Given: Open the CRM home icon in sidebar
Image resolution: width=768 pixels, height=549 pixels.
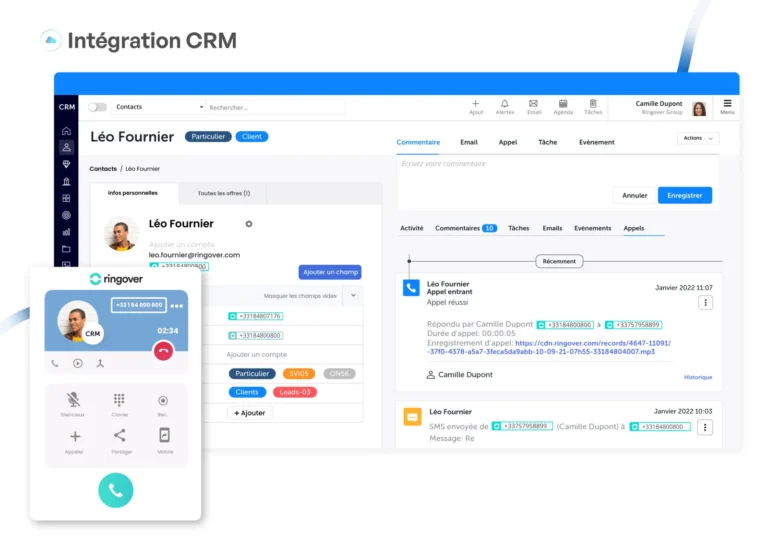Looking at the screenshot, I should [x=66, y=131].
